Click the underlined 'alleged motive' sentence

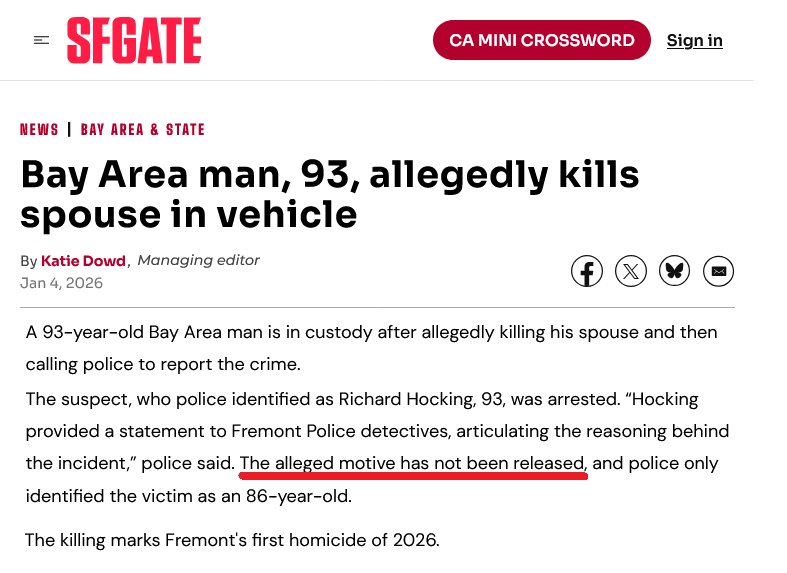tap(412, 463)
